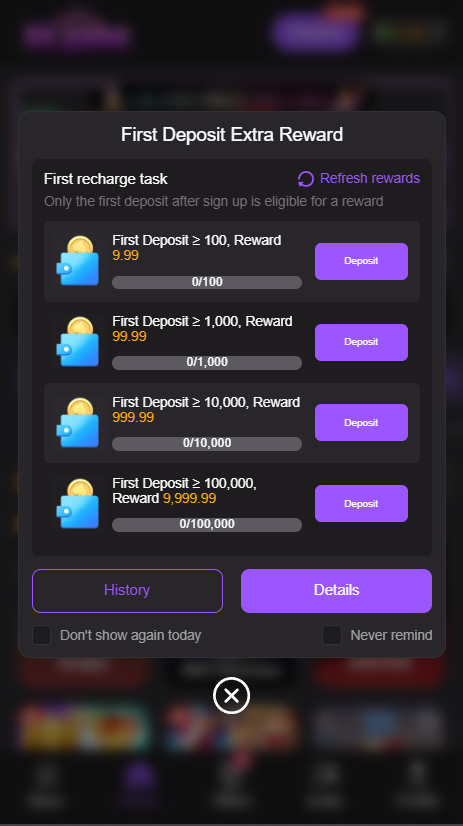Open the History view
Screen dimensions: 463x826
tap(127, 591)
